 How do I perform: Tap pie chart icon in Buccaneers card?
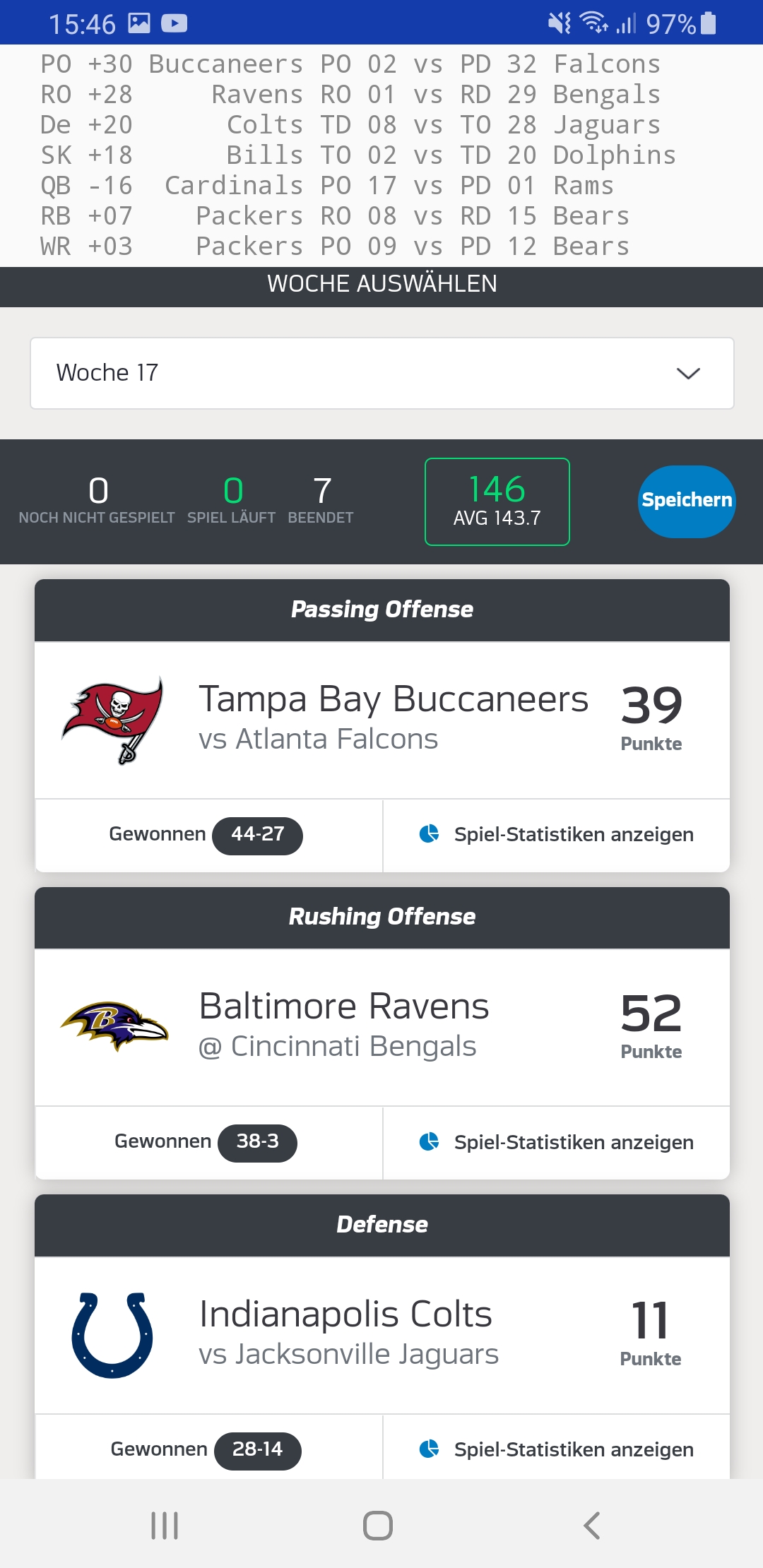coord(429,834)
